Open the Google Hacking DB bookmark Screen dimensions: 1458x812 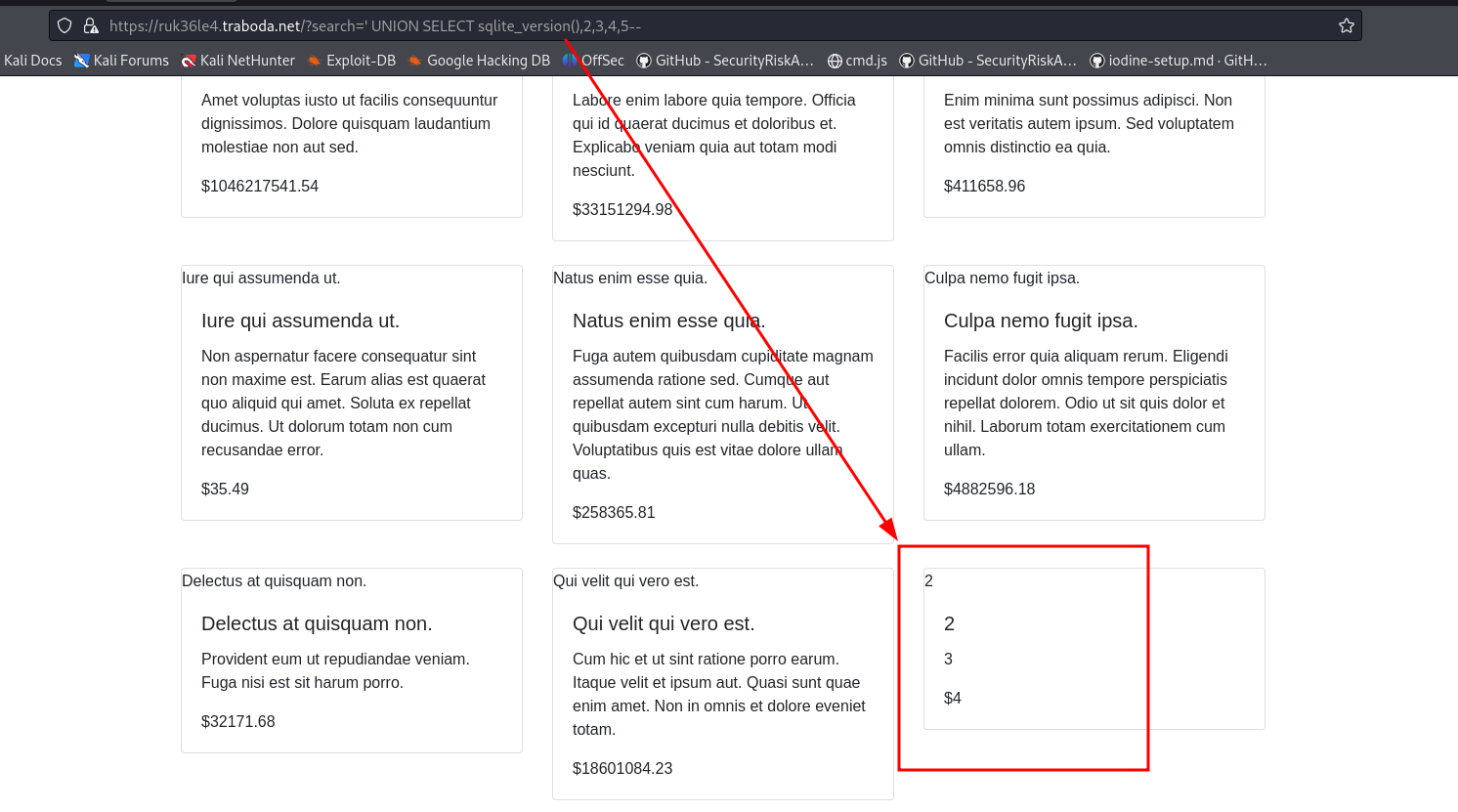click(x=479, y=61)
